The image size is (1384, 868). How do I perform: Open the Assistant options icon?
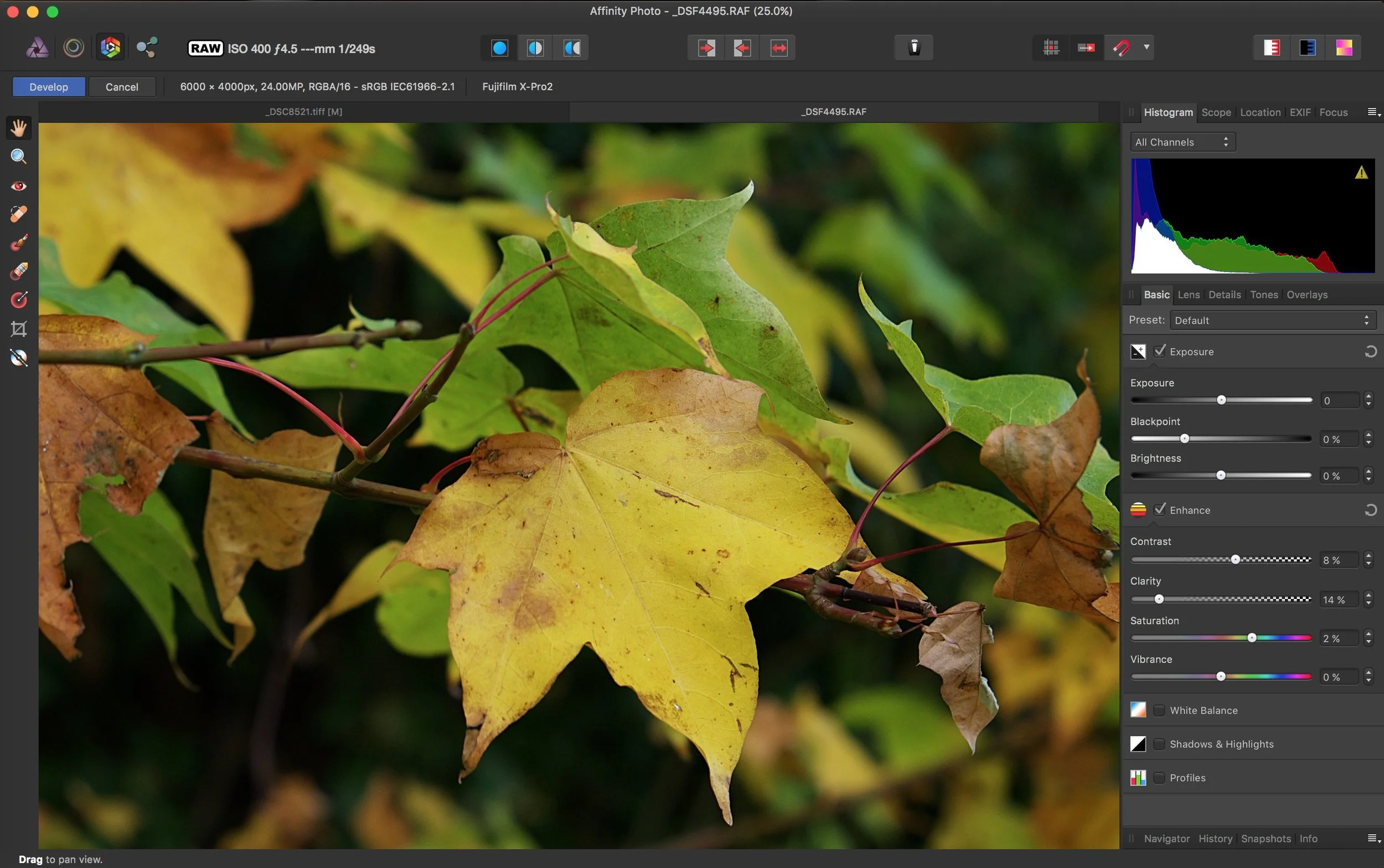pos(914,48)
